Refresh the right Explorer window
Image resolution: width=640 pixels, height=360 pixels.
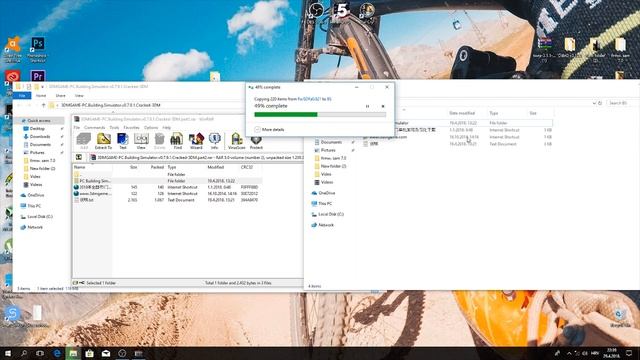coord(600,103)
